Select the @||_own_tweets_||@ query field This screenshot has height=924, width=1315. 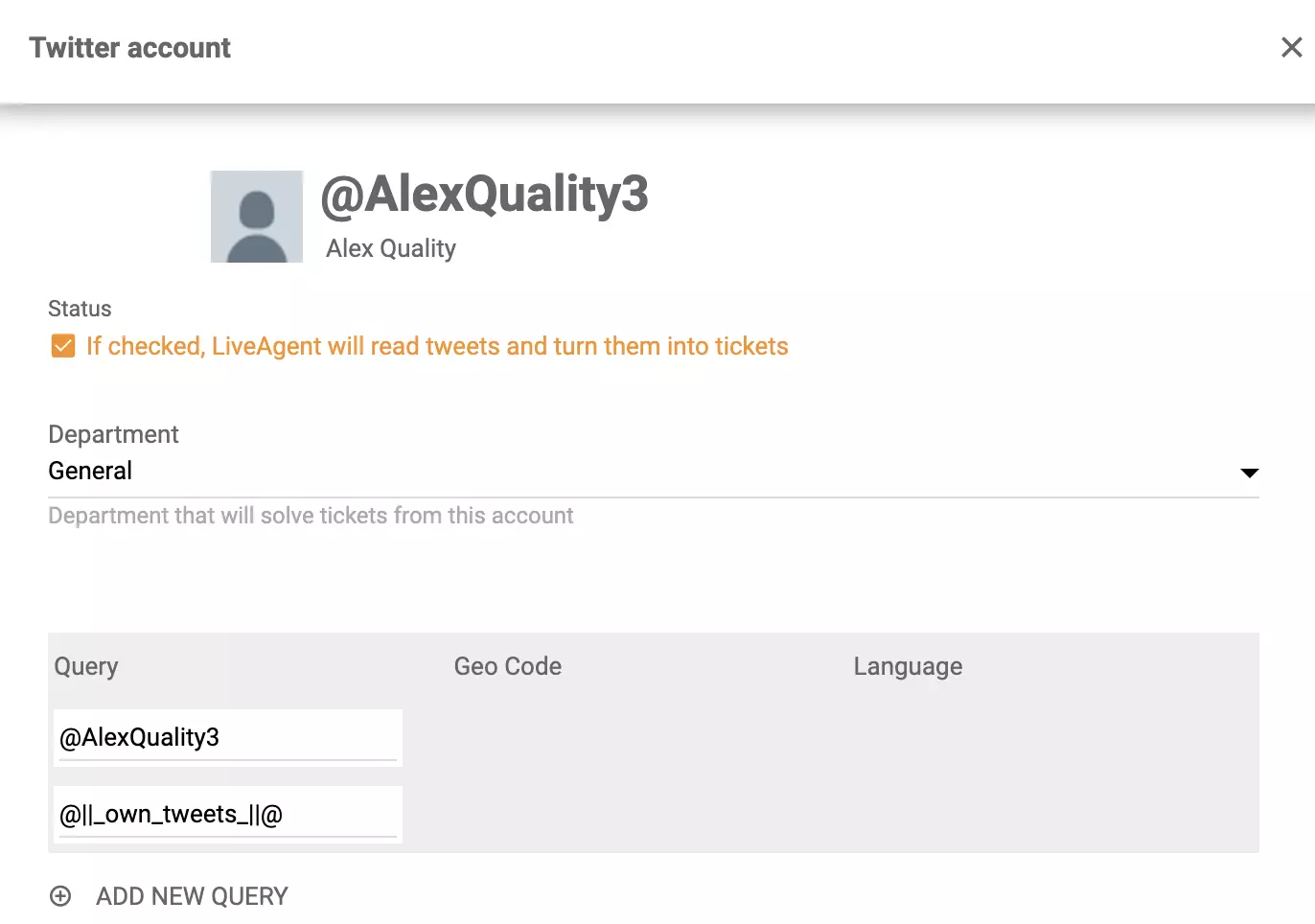pos(227,813)
